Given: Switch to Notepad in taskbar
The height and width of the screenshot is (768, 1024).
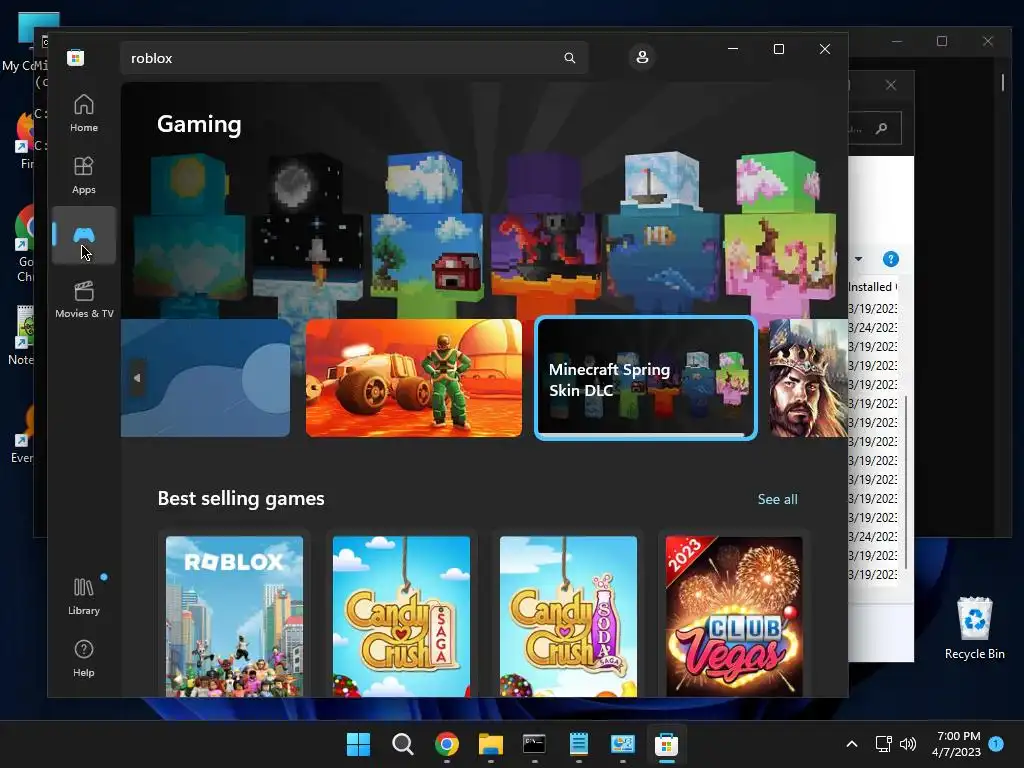Looking at the screenshot, I should pyautogui.click(x=579, y=744).
